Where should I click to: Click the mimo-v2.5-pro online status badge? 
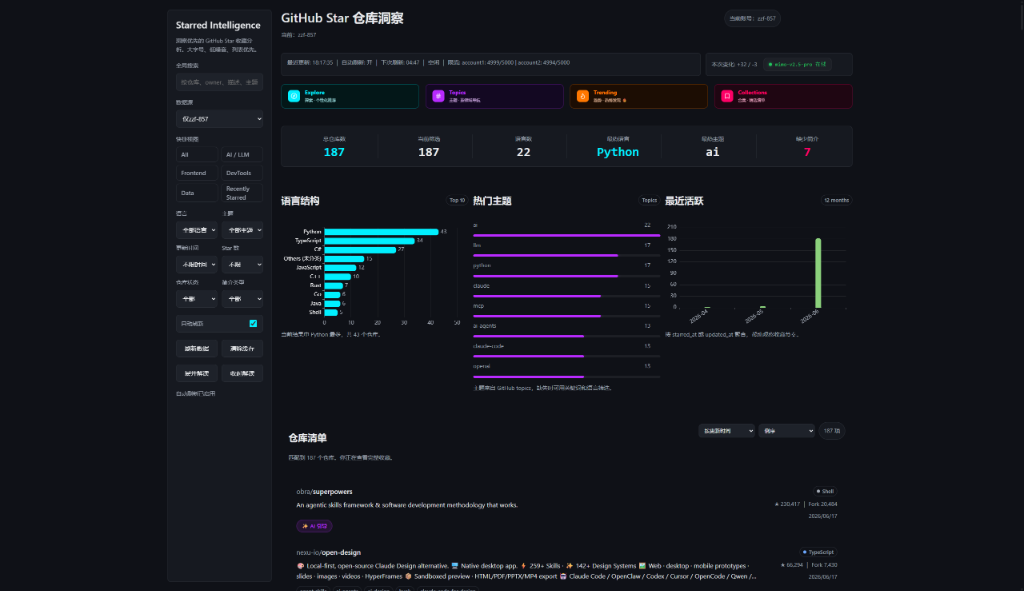pos(797,65)
